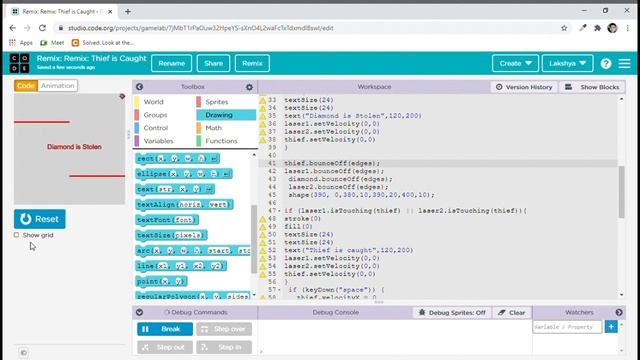Switch workspace to Show Blocks
The width and height of the screenshot is (640, 360).
592,87
